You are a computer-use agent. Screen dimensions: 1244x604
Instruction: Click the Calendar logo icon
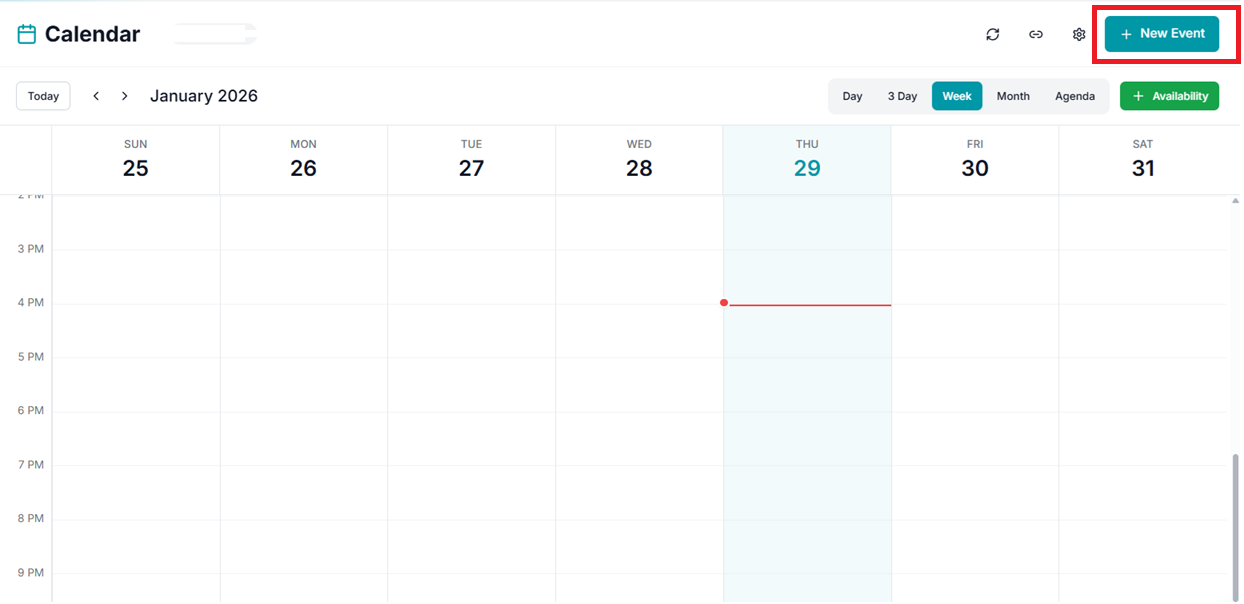[27, 34]
